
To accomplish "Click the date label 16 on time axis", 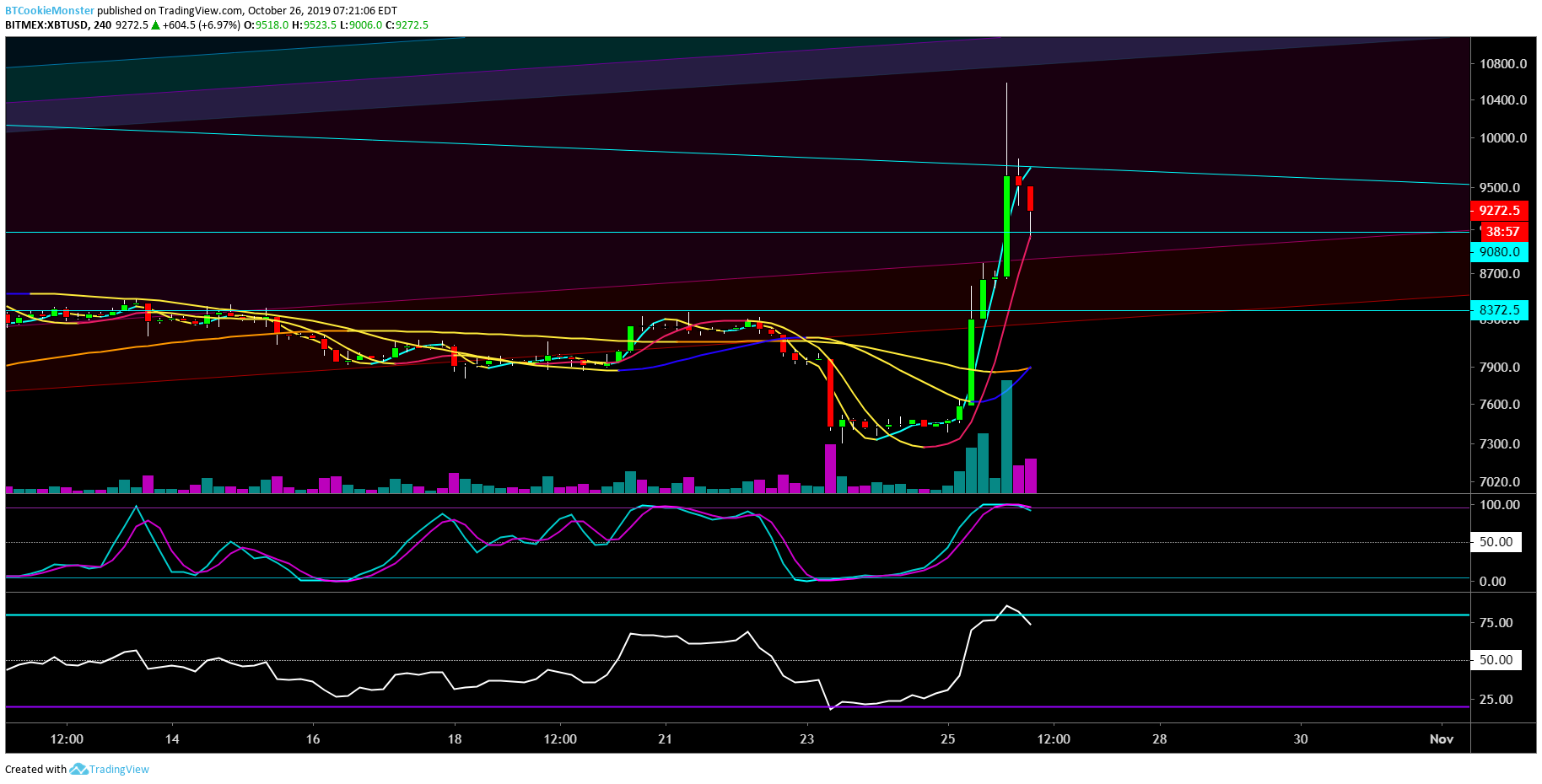I will 313,739.
